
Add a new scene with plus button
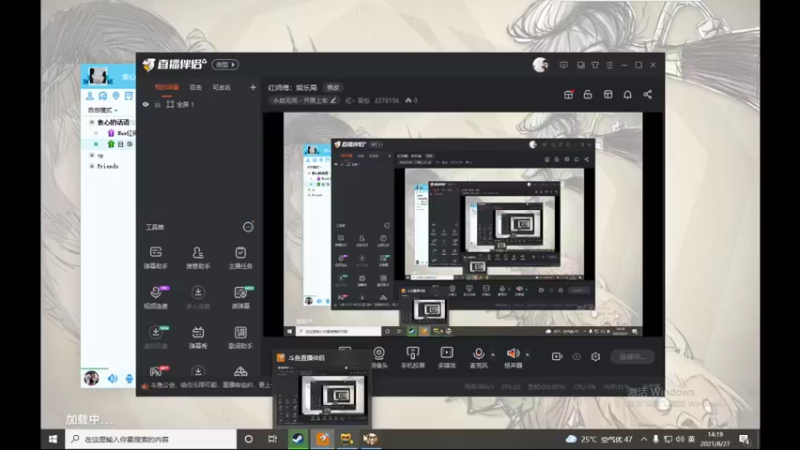(x=253, y=87)
